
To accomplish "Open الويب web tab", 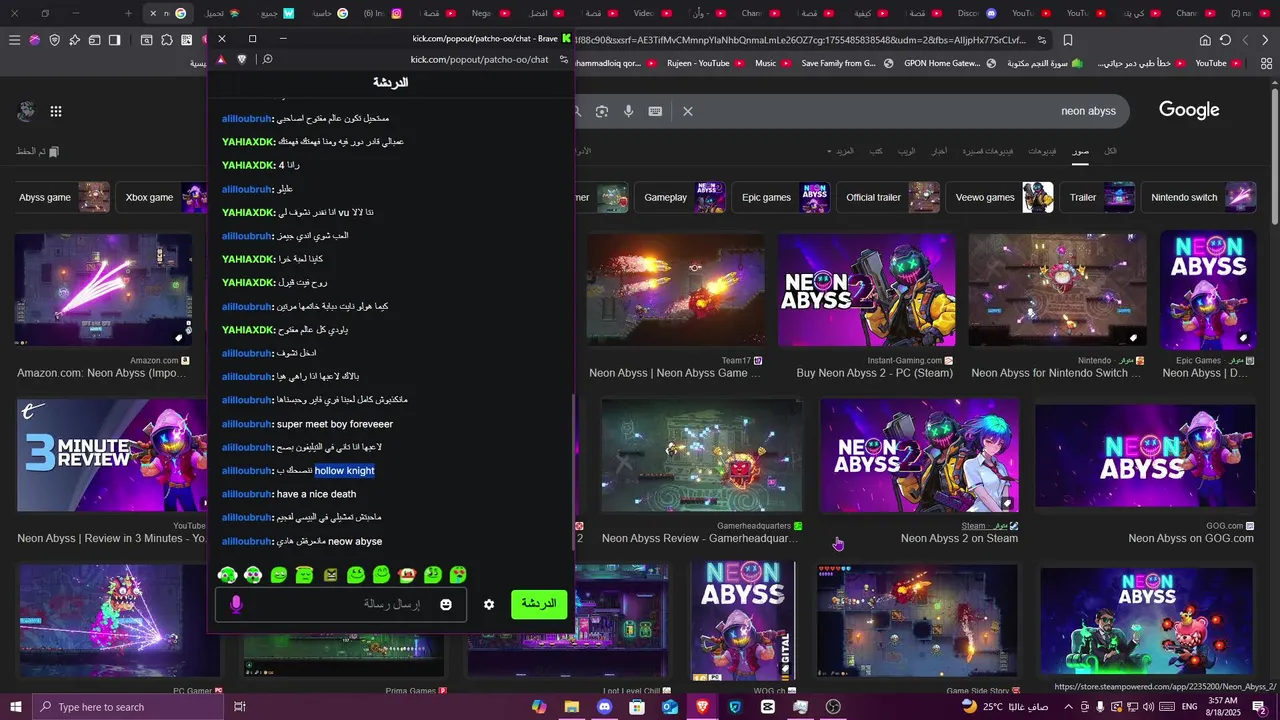I will click(906, 151).
